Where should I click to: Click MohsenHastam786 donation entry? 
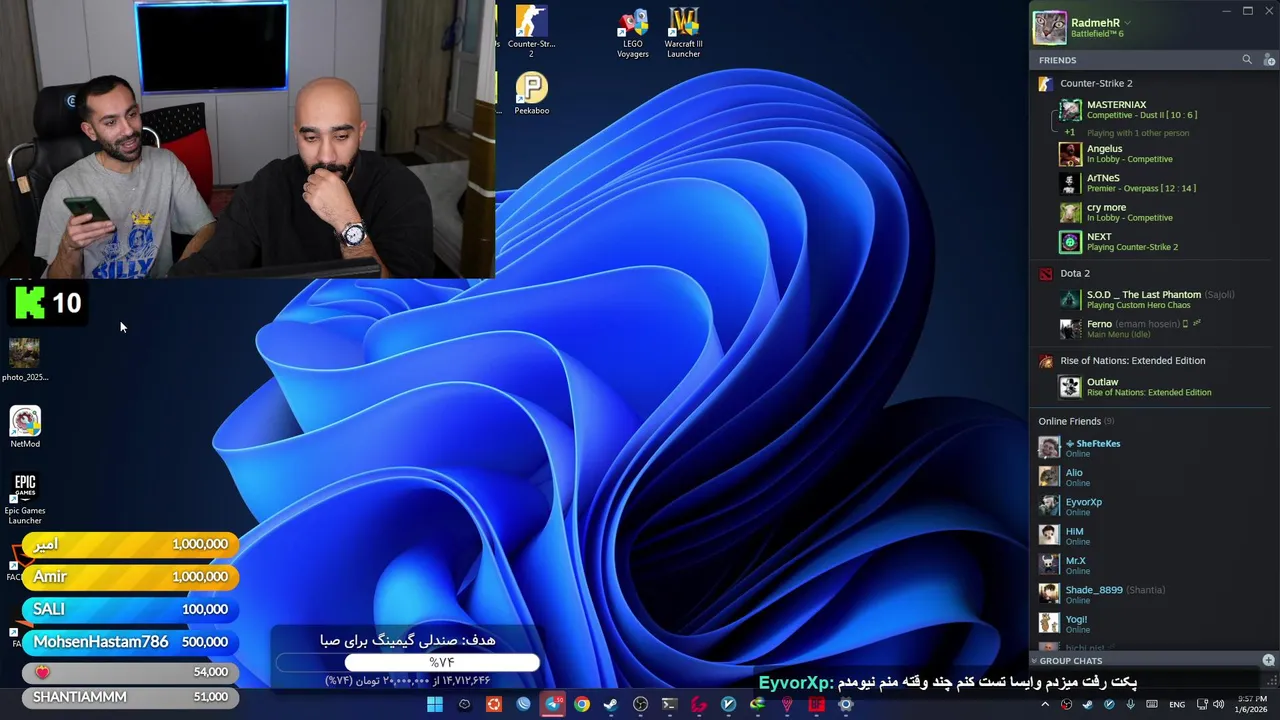130,642
